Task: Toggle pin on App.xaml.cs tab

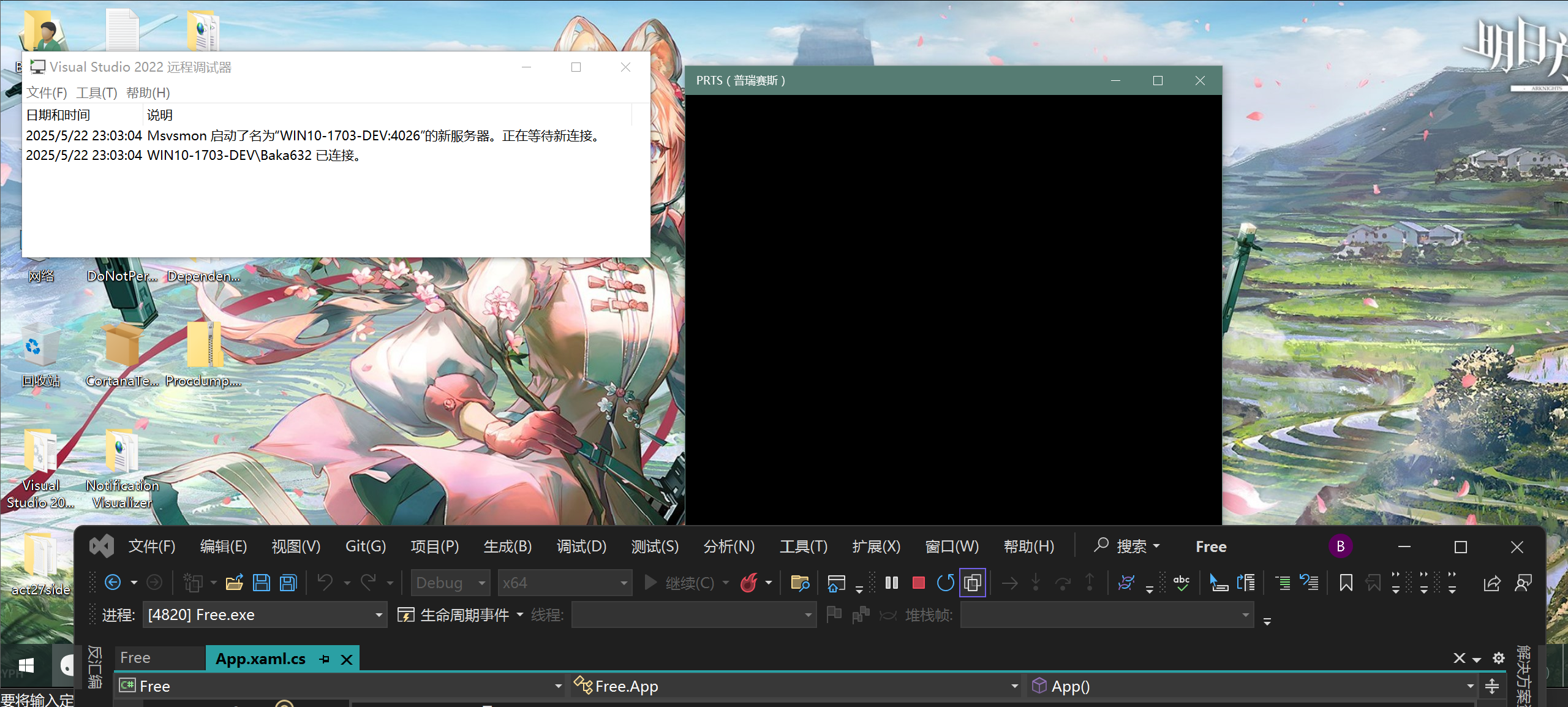Action: (x=325, y=659)
